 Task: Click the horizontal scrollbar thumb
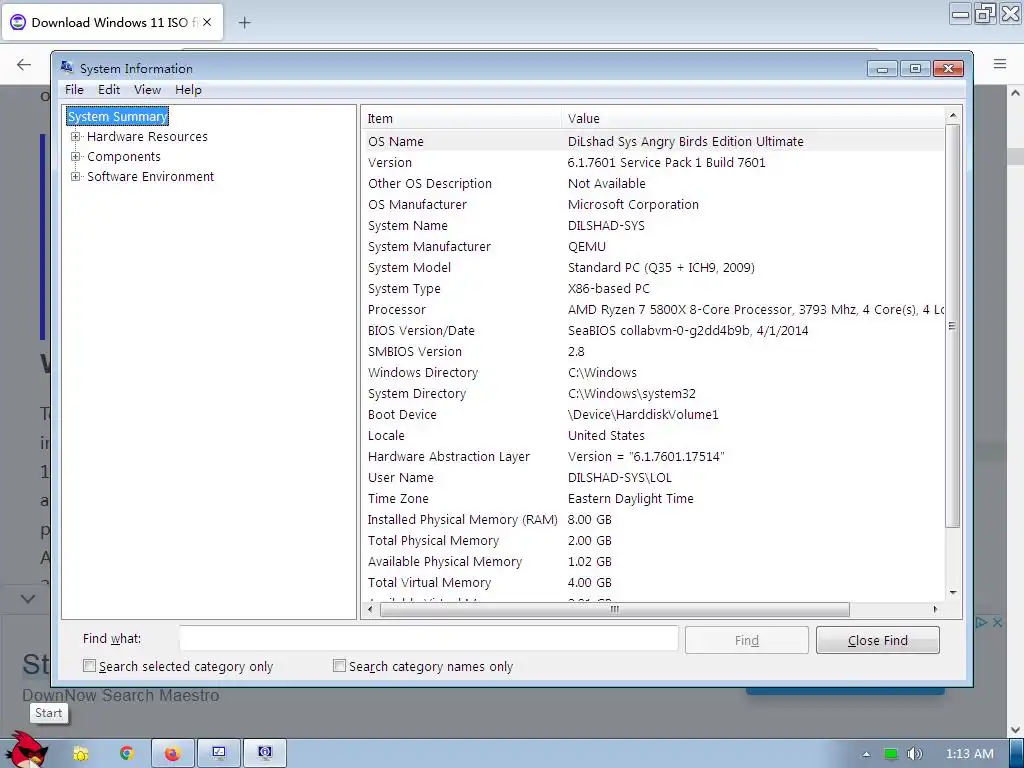pyautogui.click(x=615, y=609)
